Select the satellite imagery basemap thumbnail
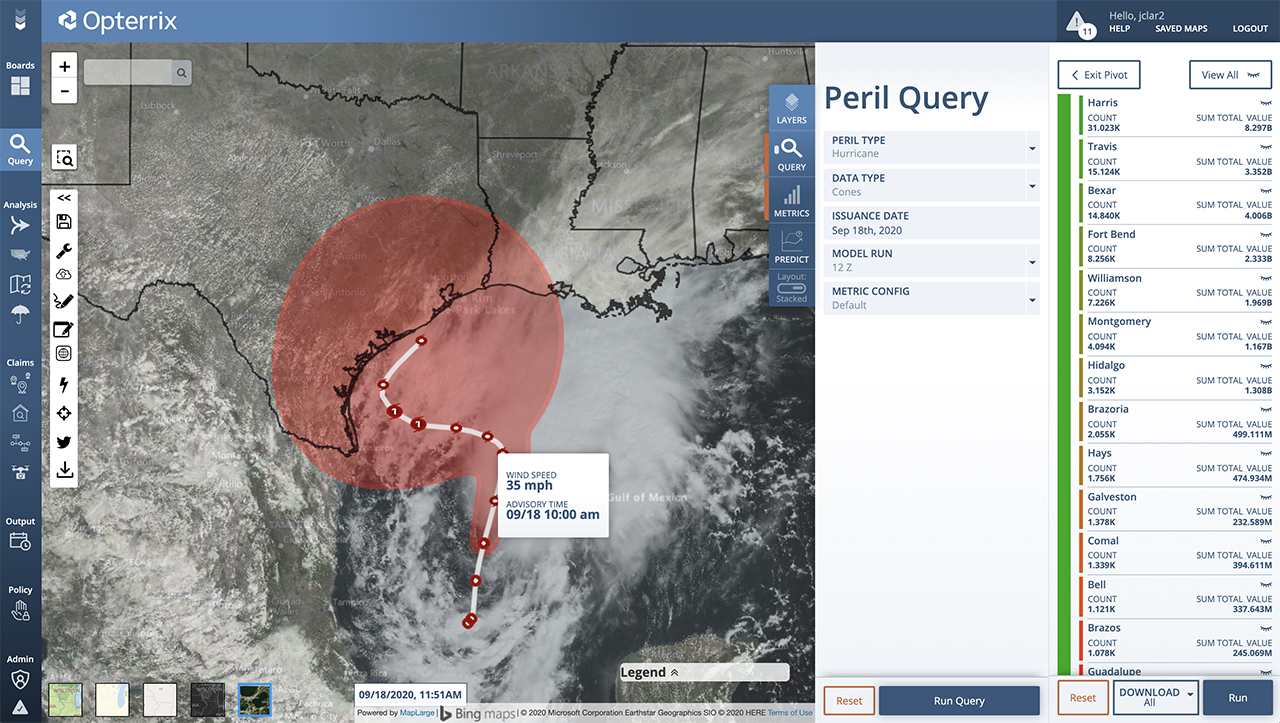Image resolution: width=1280 pixels, height=723 pixels. pos(254,699)
